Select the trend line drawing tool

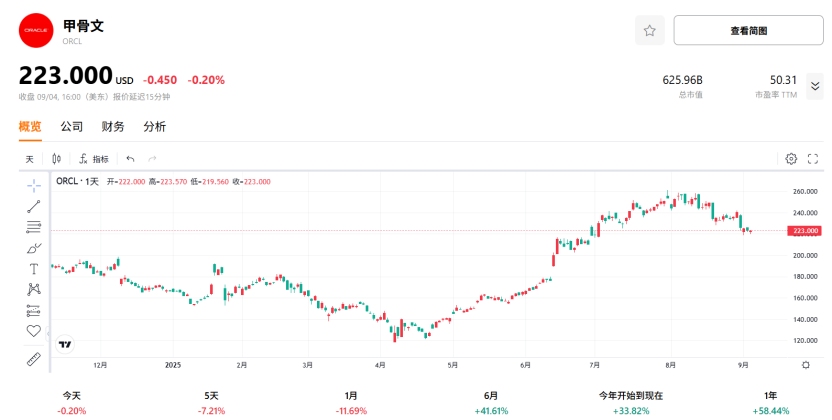point(33,206)
